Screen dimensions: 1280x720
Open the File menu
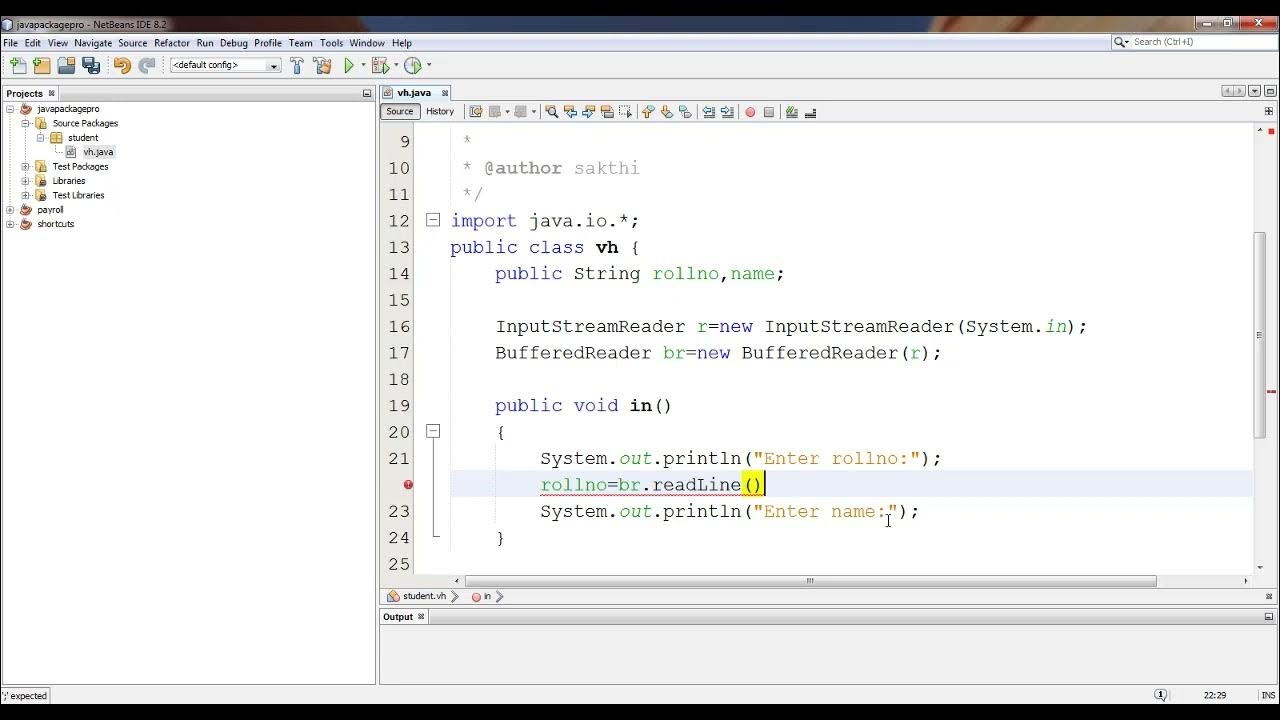click(10, 43)
